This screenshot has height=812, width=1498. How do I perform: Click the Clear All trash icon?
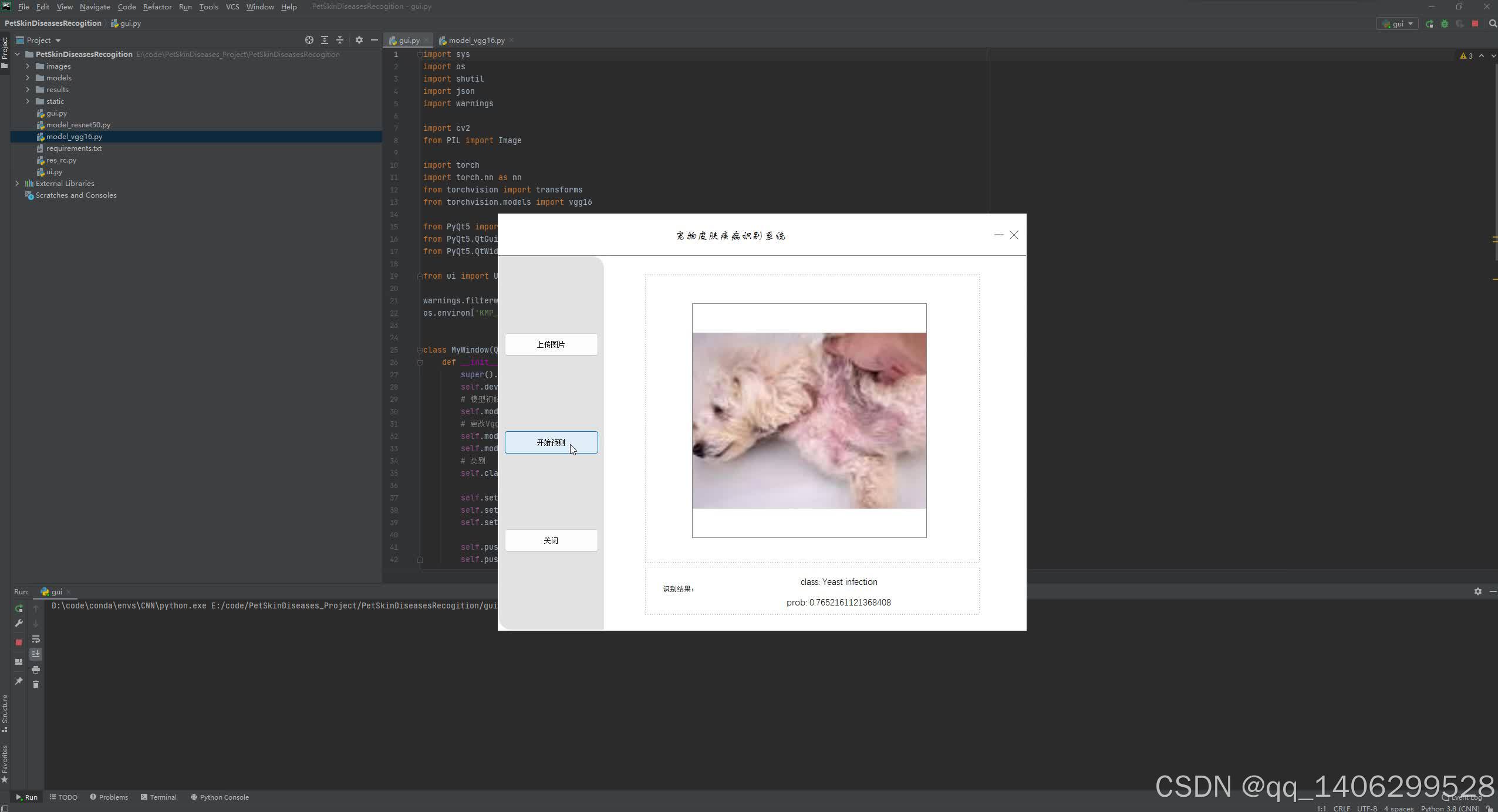point(36,685)
